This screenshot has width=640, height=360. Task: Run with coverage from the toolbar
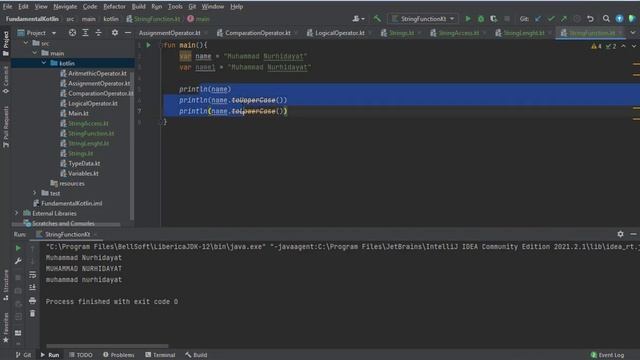(493, 19)
